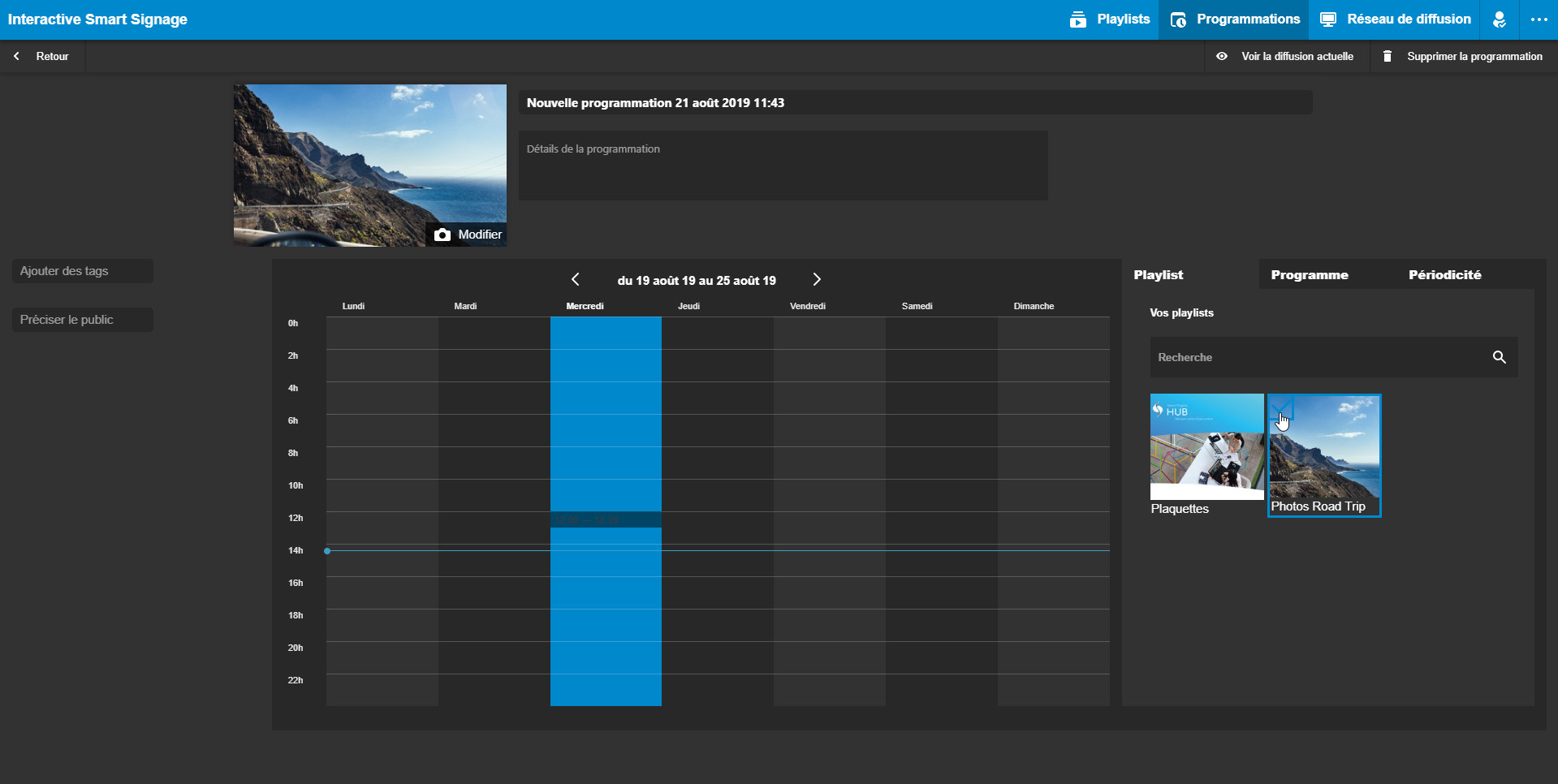
Task: Edit the programmation title field
Action: [915, 102]
